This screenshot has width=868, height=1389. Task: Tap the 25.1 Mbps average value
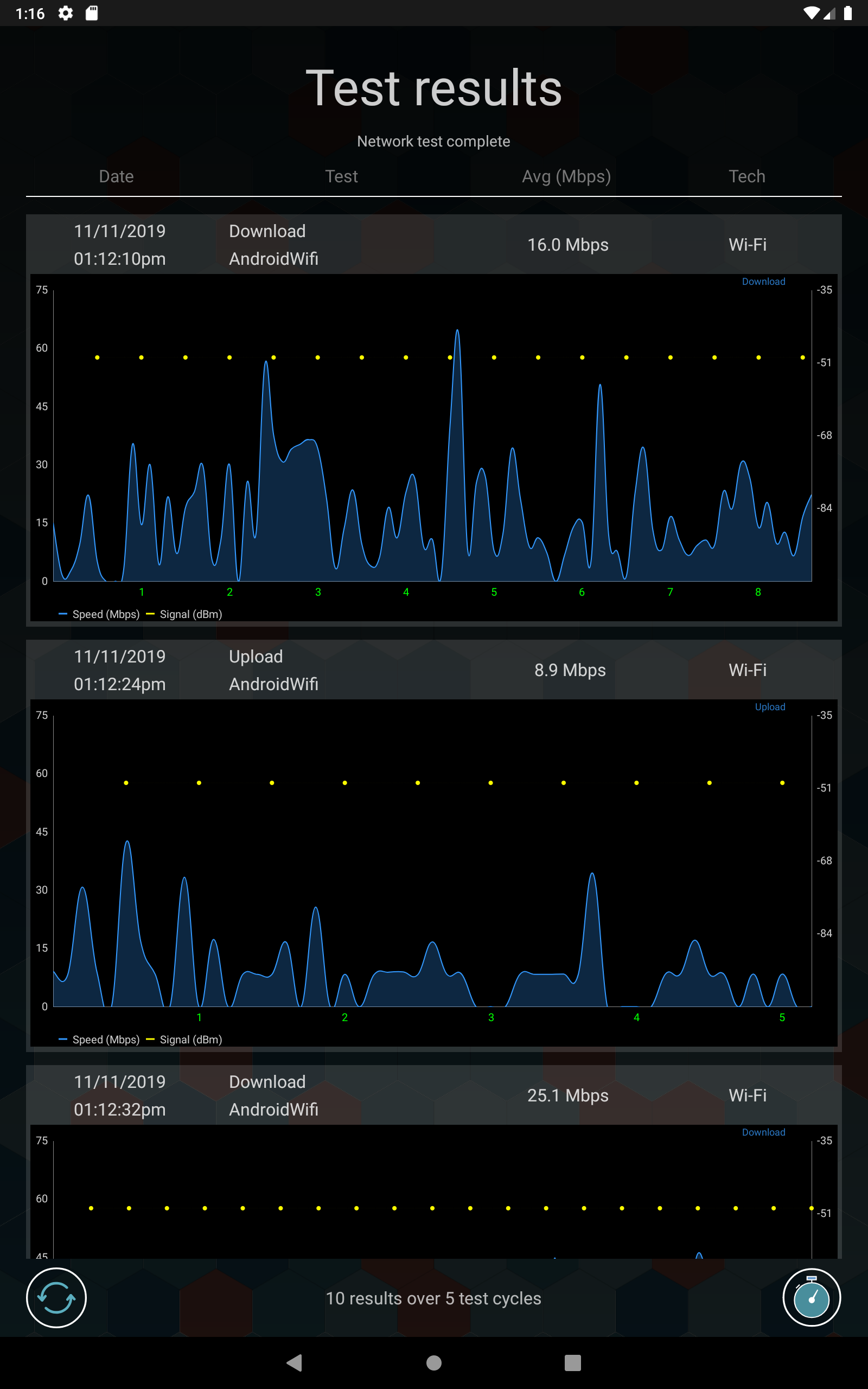point(568,1095)
